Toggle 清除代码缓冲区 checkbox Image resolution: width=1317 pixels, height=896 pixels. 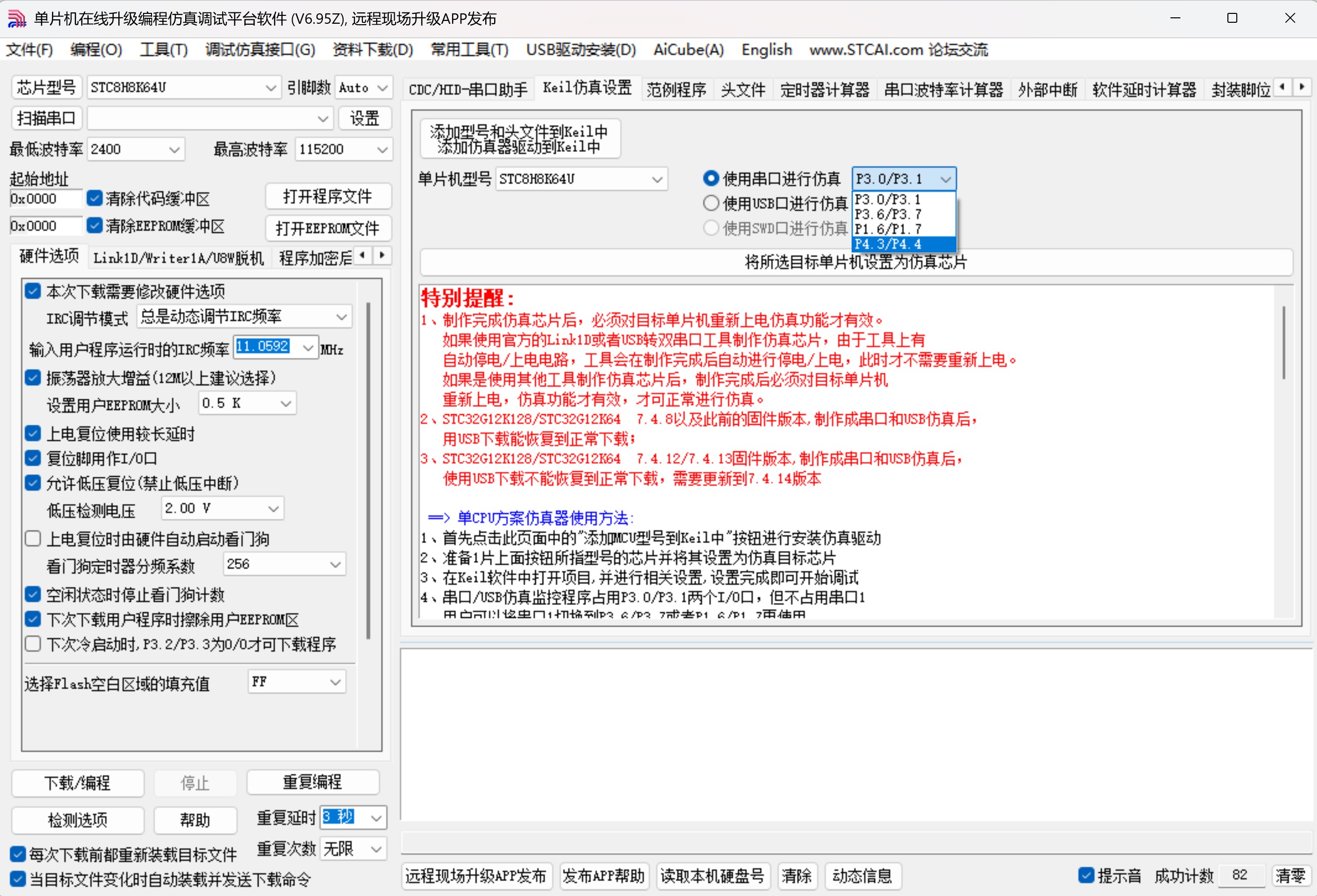point(95,198)
